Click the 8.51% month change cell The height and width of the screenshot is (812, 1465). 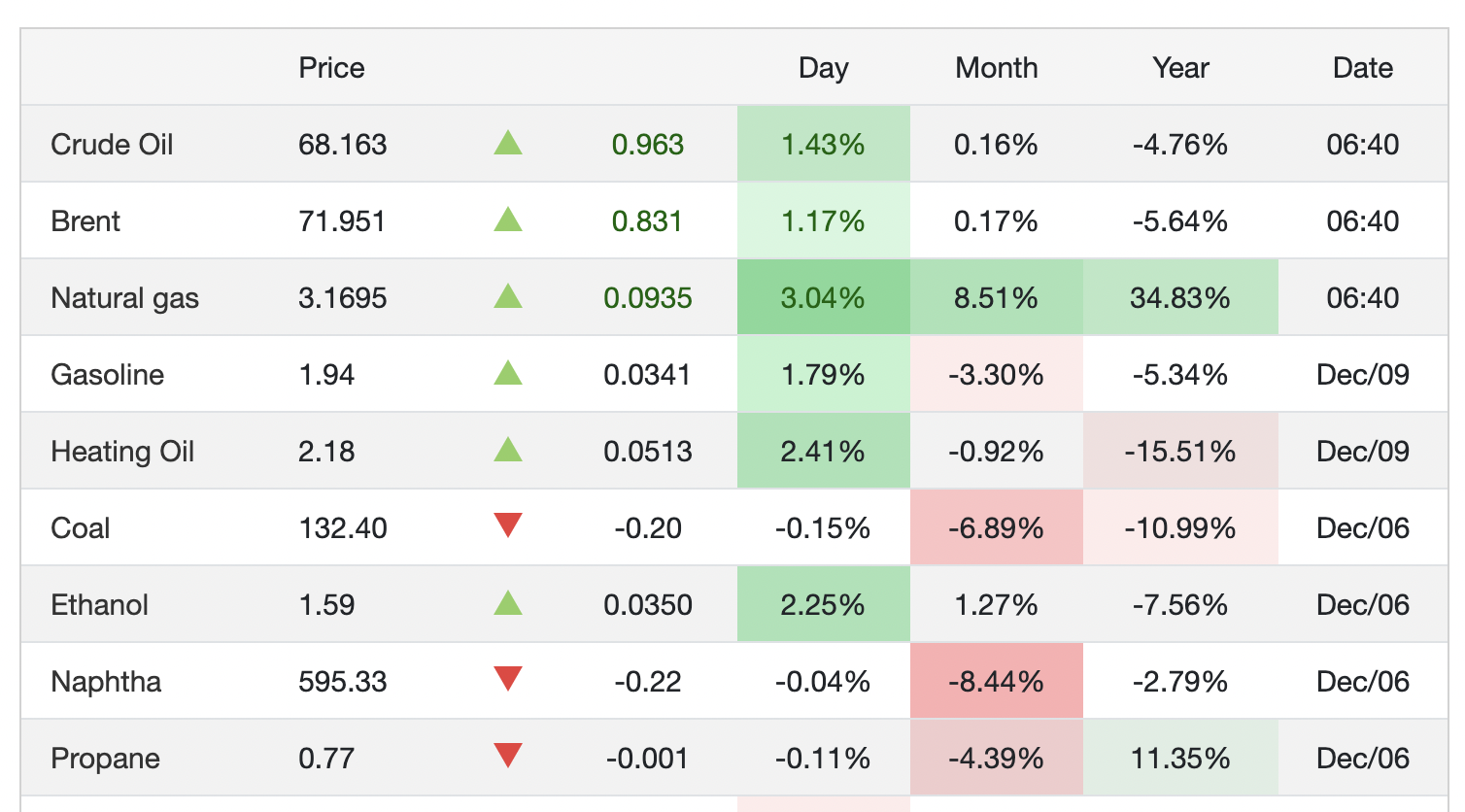click(x=996, y=297)
